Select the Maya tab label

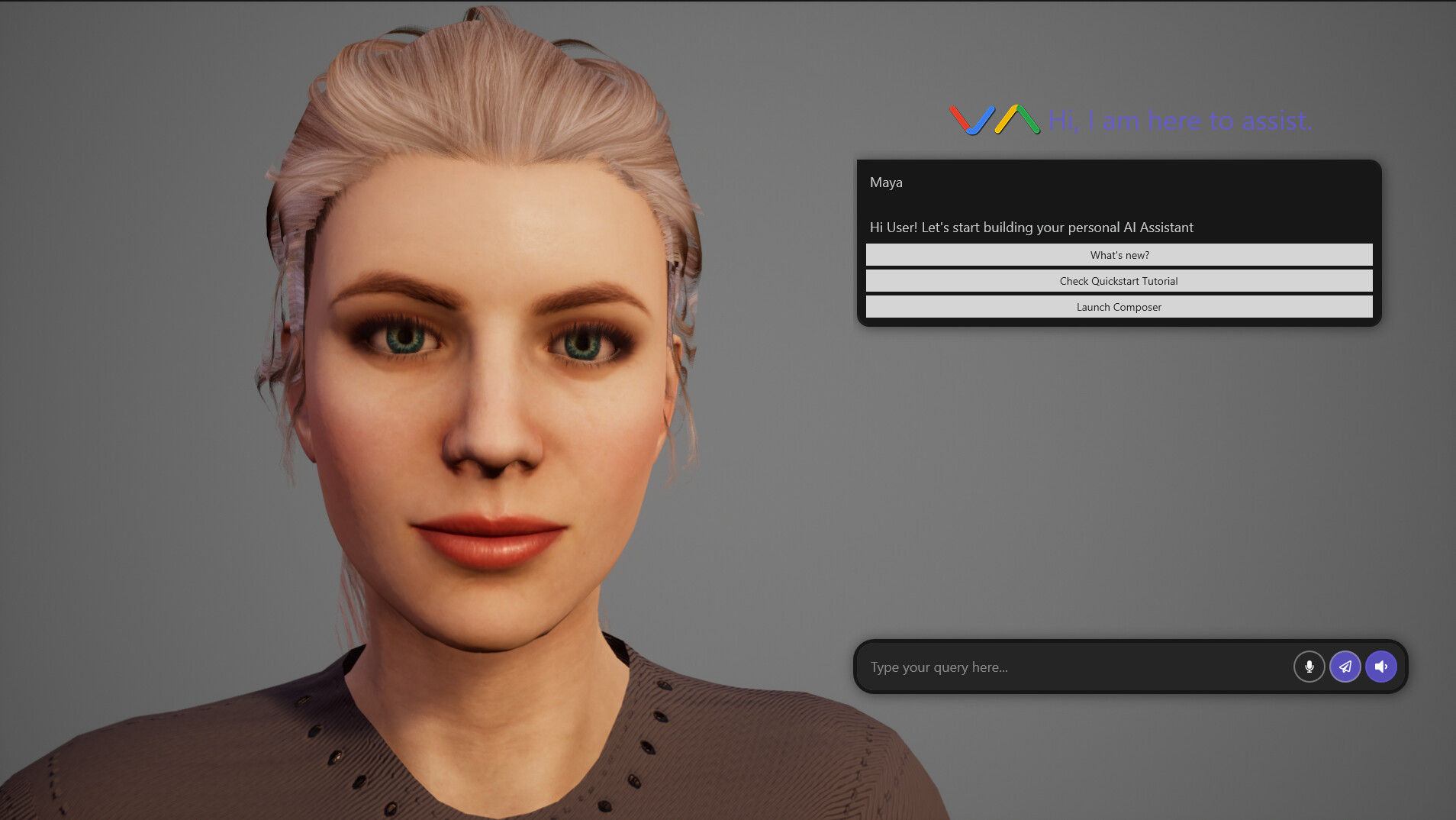pos(886,182)
